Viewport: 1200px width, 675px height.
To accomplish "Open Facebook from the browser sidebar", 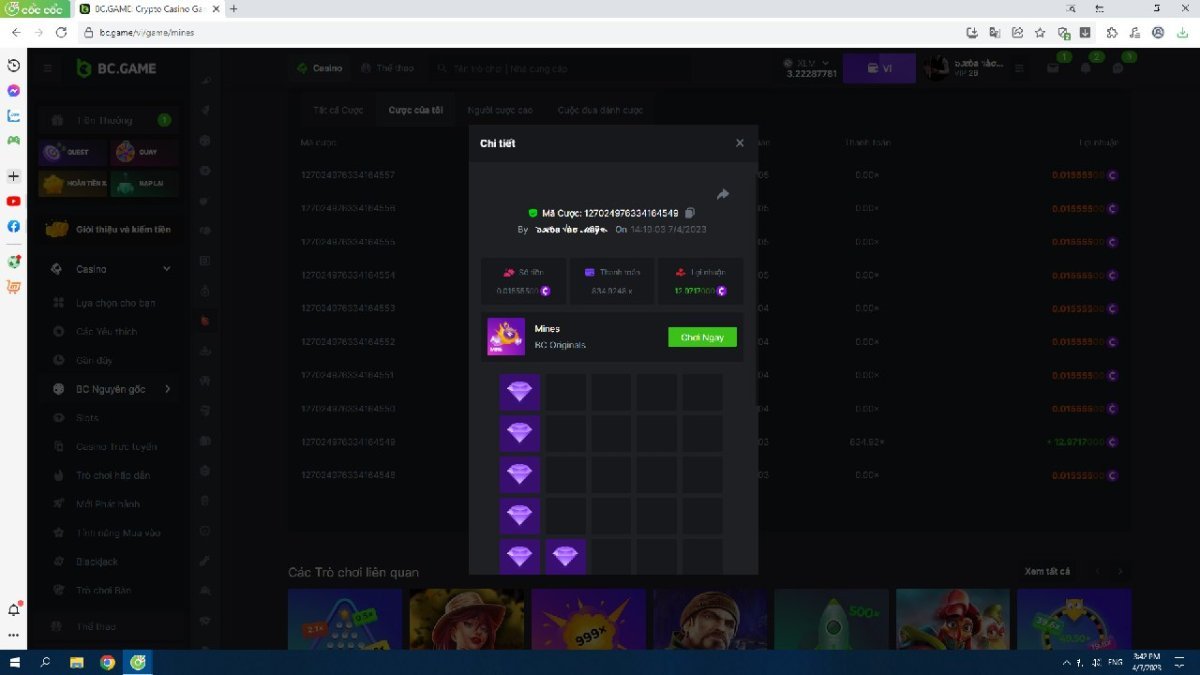I will coord(14,226).
